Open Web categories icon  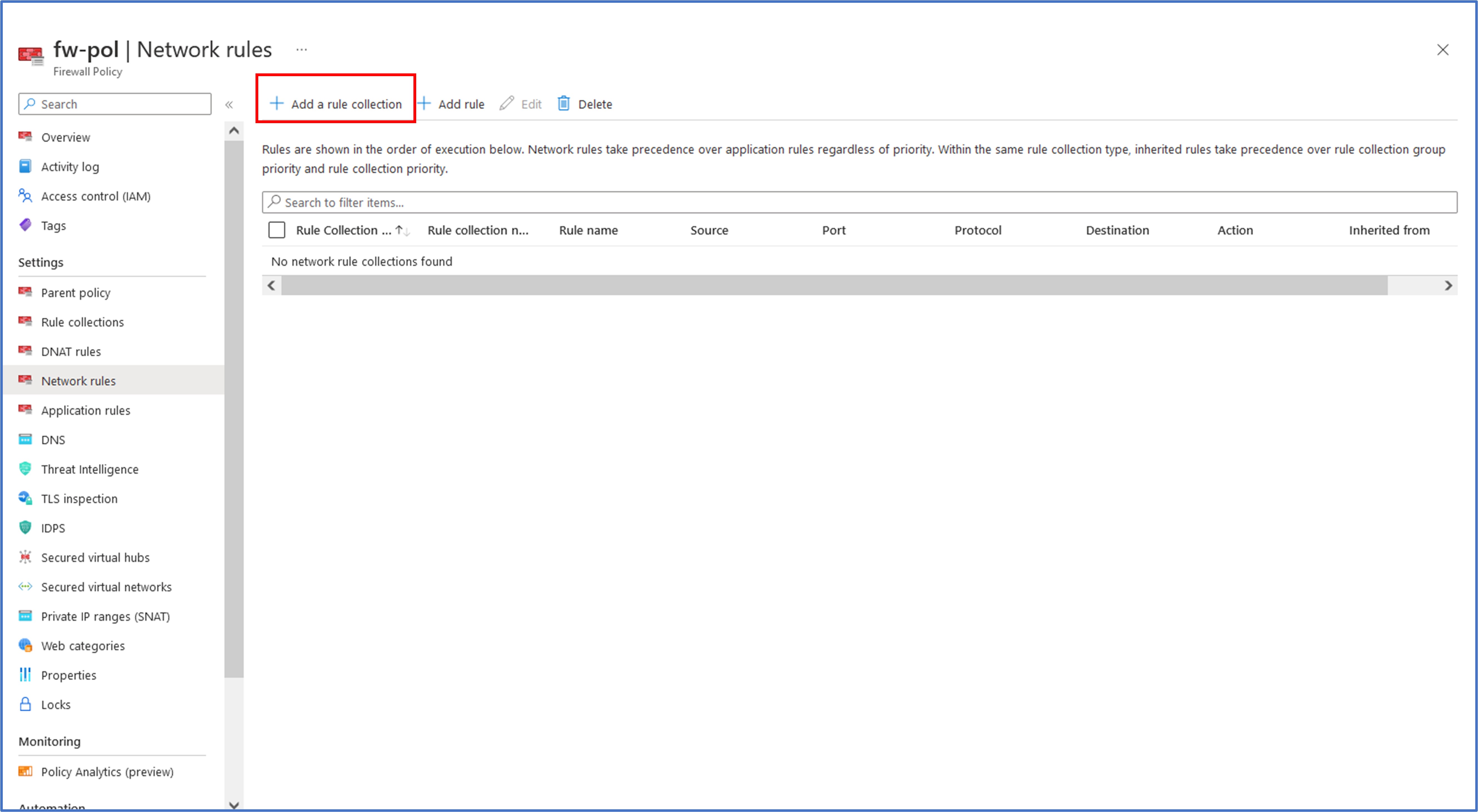coord(25,645)
